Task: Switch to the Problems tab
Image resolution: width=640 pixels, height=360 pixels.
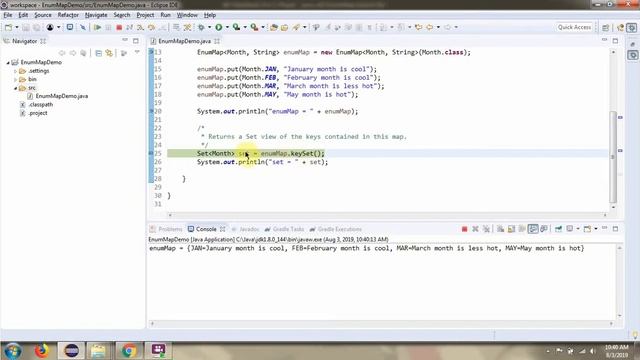Action: pos(166,229)
